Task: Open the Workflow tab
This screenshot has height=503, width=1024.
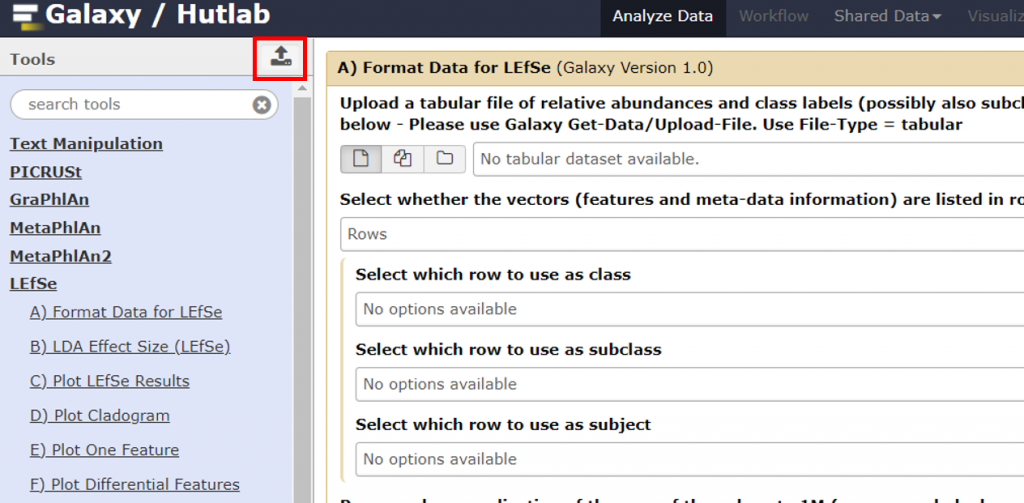Action: (773, 16)
